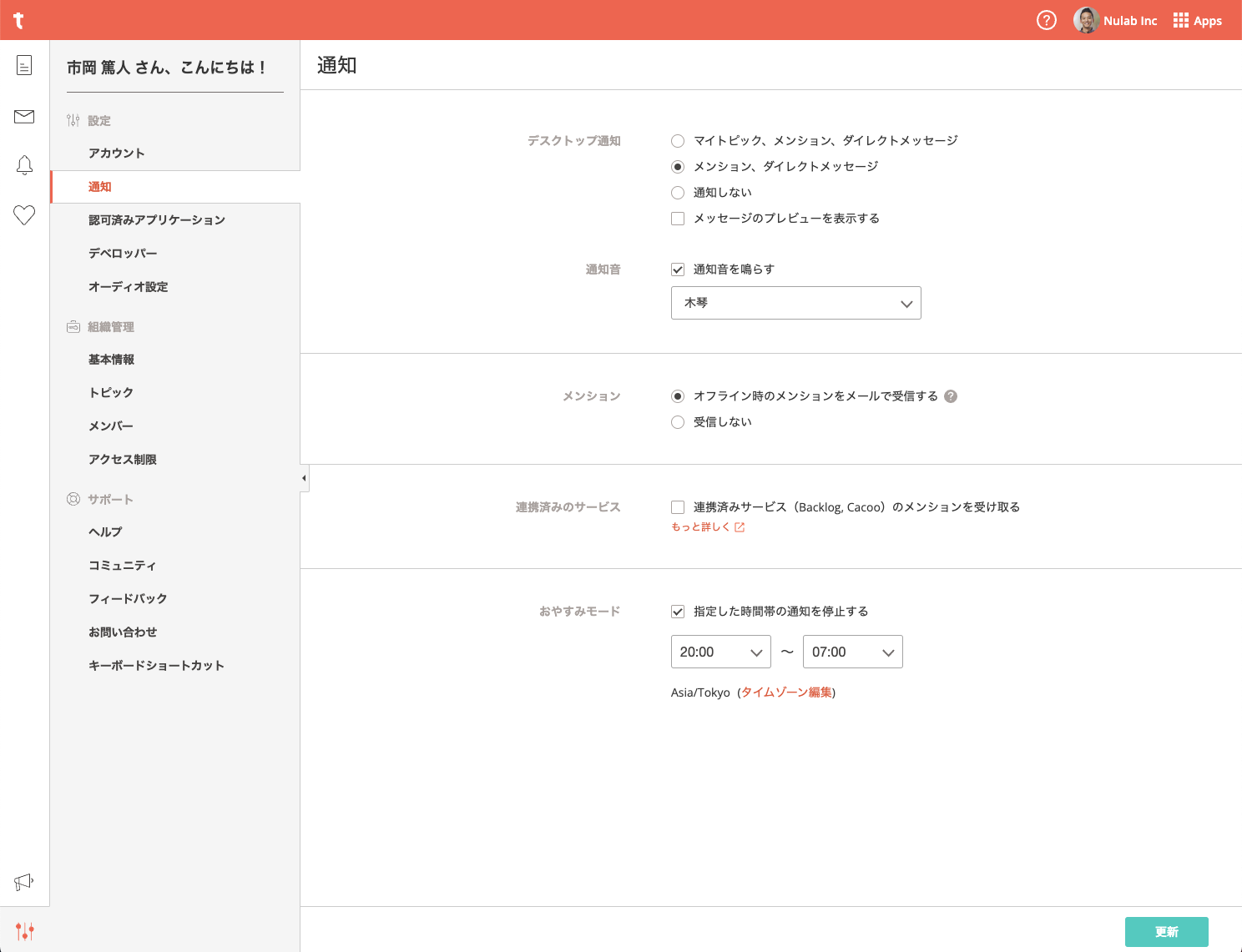
Task: Click the user avatar in the header
Action: tap(1086, 20)
